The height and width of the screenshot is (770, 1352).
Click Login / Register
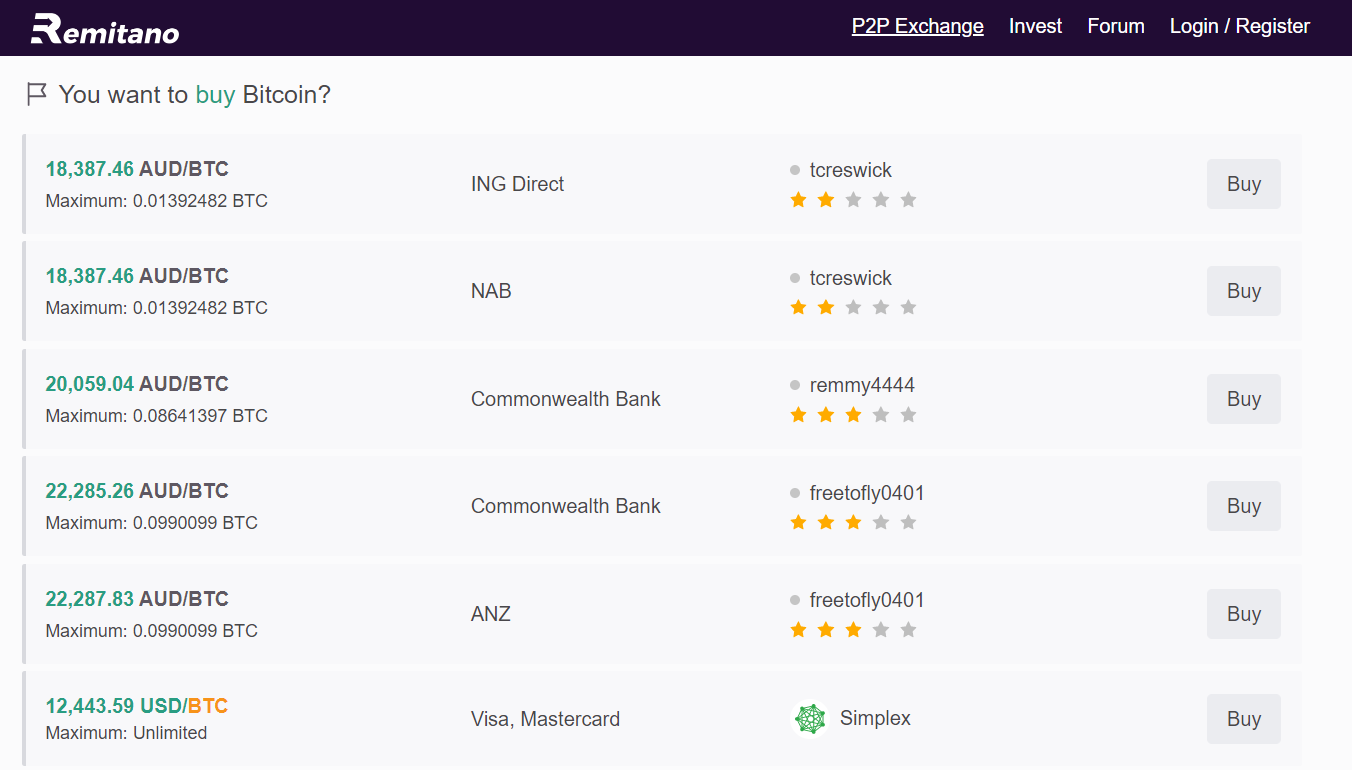pos(1239,27)
